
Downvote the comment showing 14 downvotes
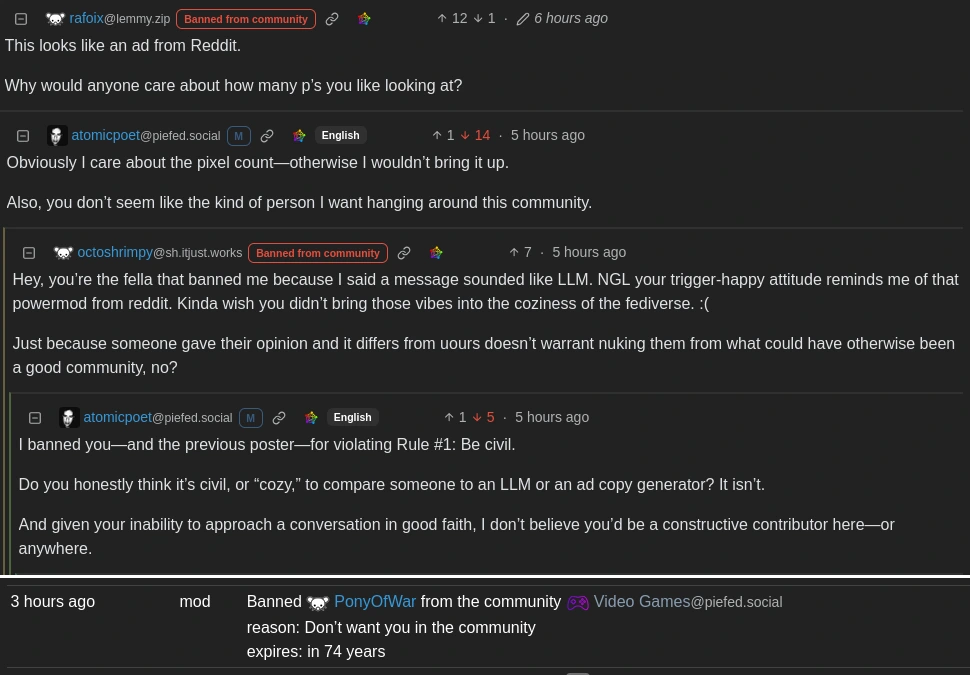coord(466,135)
